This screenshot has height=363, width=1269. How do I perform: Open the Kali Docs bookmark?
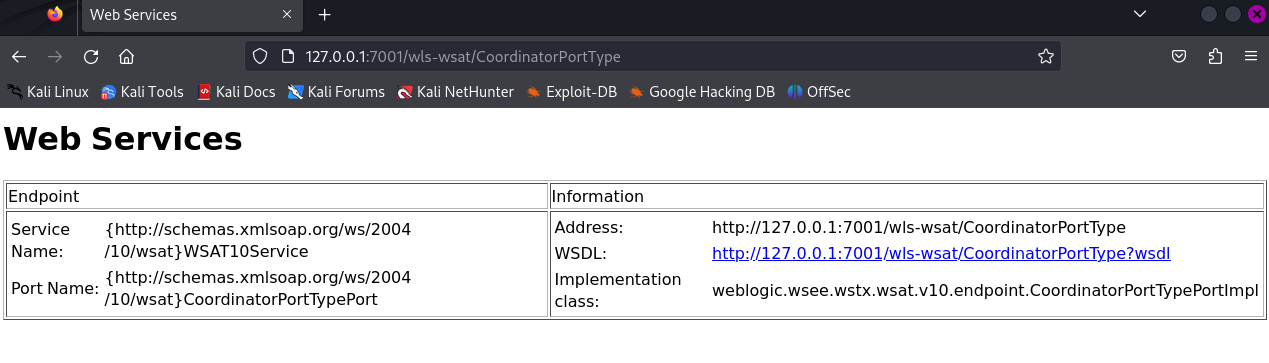(236, 92)
